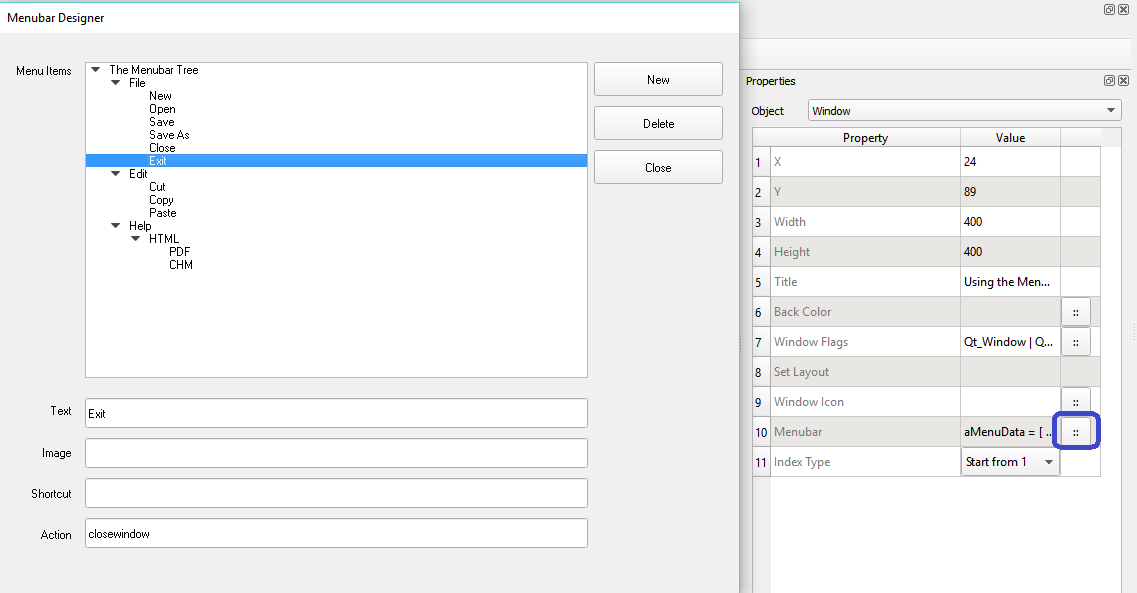Undock the Menubar Designer panel
Viewport: 1137px width, 593px height.
(1108, 9)
